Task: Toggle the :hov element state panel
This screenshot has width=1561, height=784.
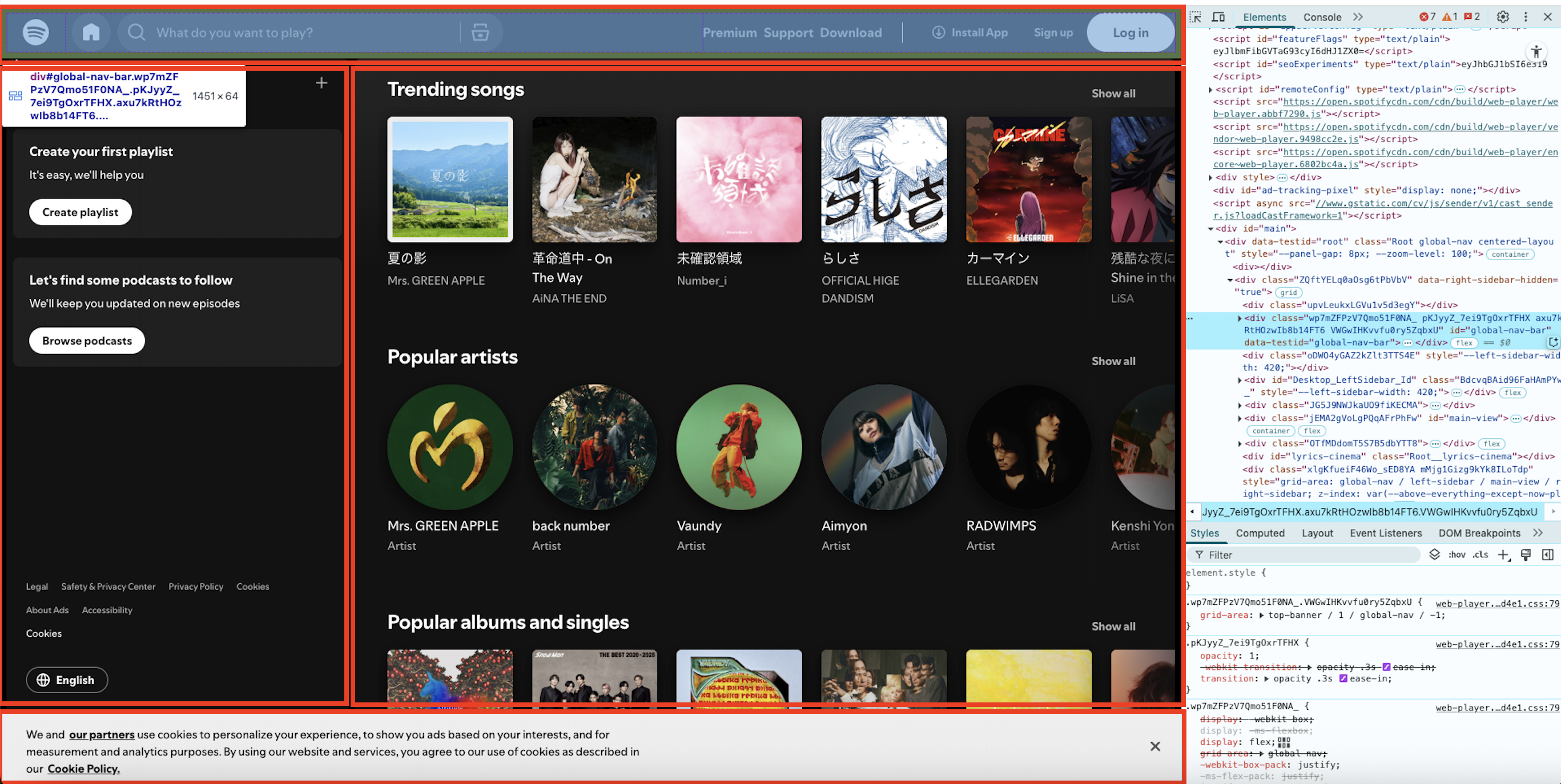Action: 1457,555
